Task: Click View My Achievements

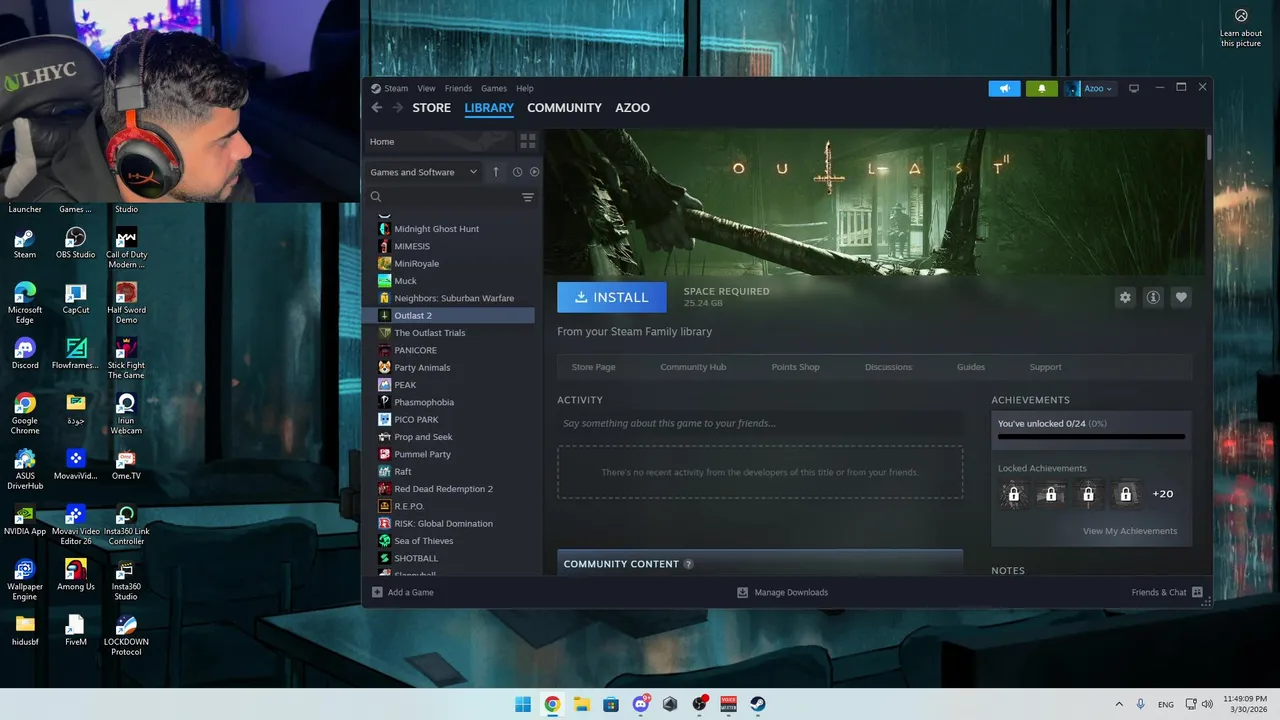Action: coord(1130,531)
